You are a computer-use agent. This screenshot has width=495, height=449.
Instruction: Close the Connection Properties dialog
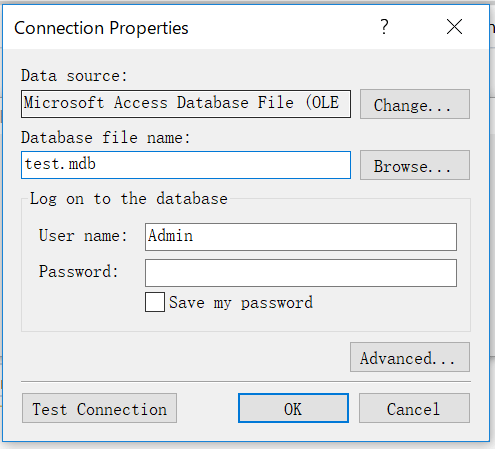pyautogui.click(x=454, y=27)
